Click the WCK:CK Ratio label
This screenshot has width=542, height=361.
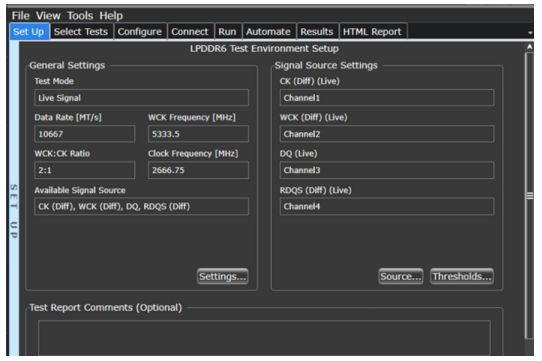[62, 154]
